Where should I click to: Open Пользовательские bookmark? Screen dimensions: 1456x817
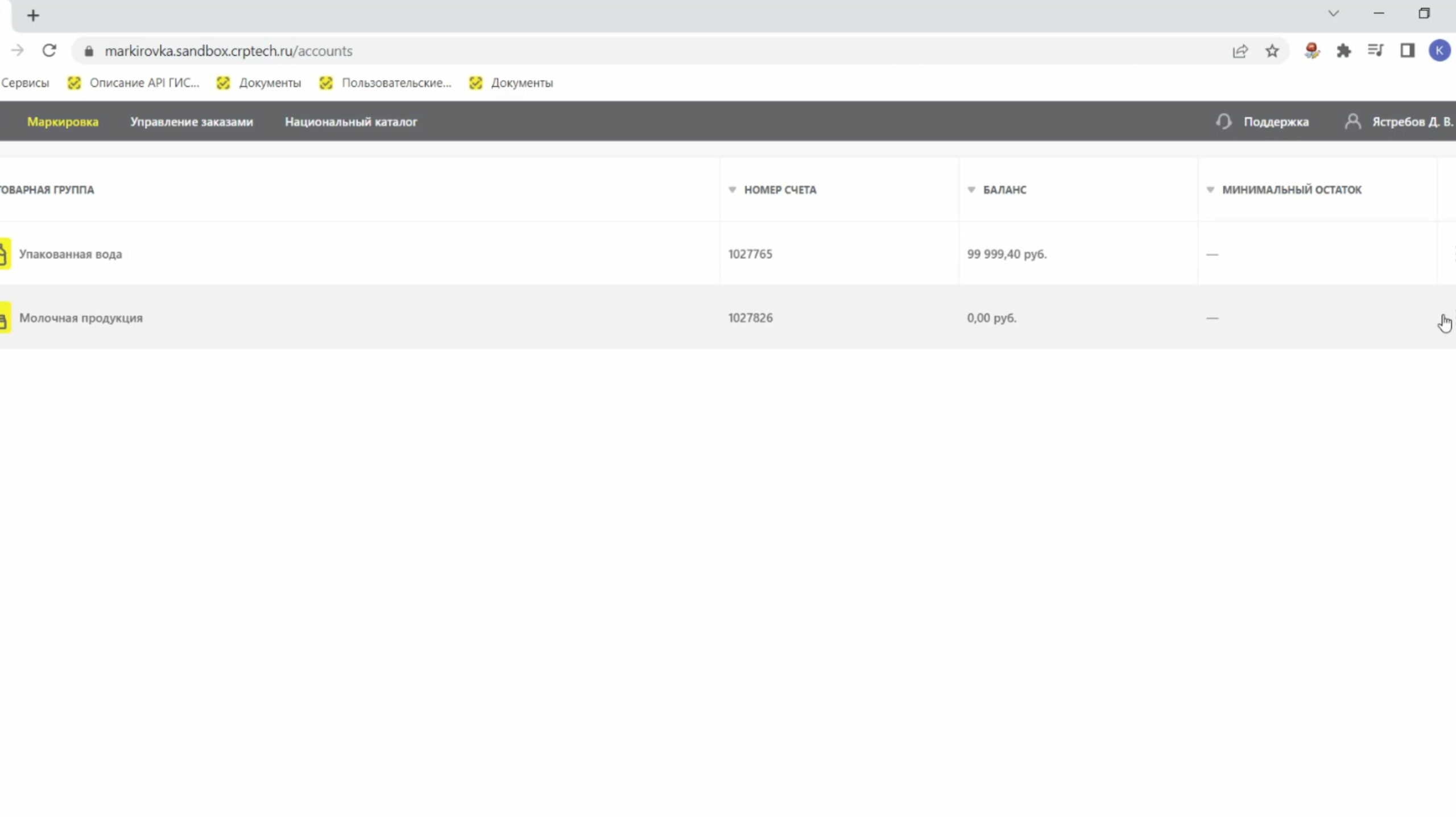[386, 83]
